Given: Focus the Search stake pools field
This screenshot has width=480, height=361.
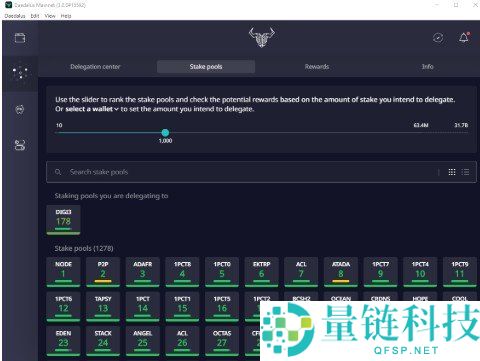Looking at the screenshot, I should pos(262,172).
